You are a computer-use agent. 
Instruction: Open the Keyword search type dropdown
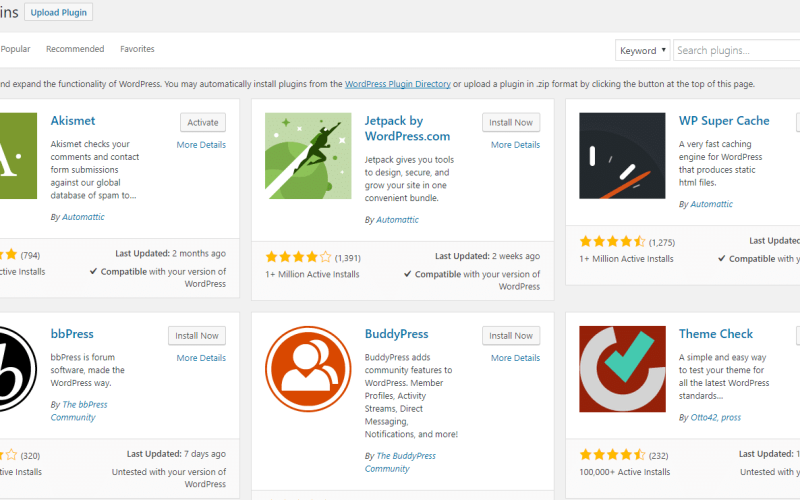point(642,50)
